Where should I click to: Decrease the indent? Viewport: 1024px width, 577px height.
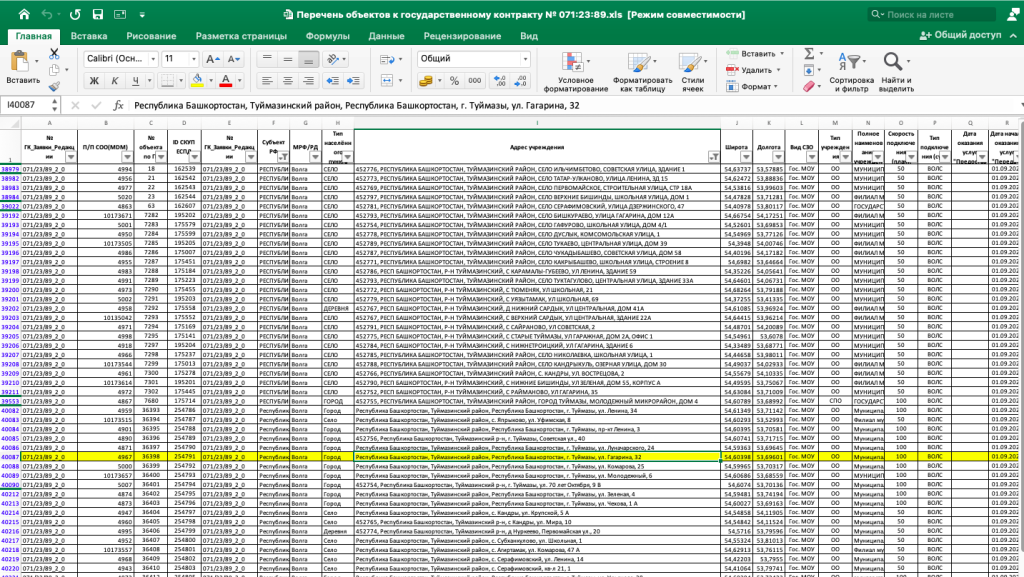[x=332, y=81]
